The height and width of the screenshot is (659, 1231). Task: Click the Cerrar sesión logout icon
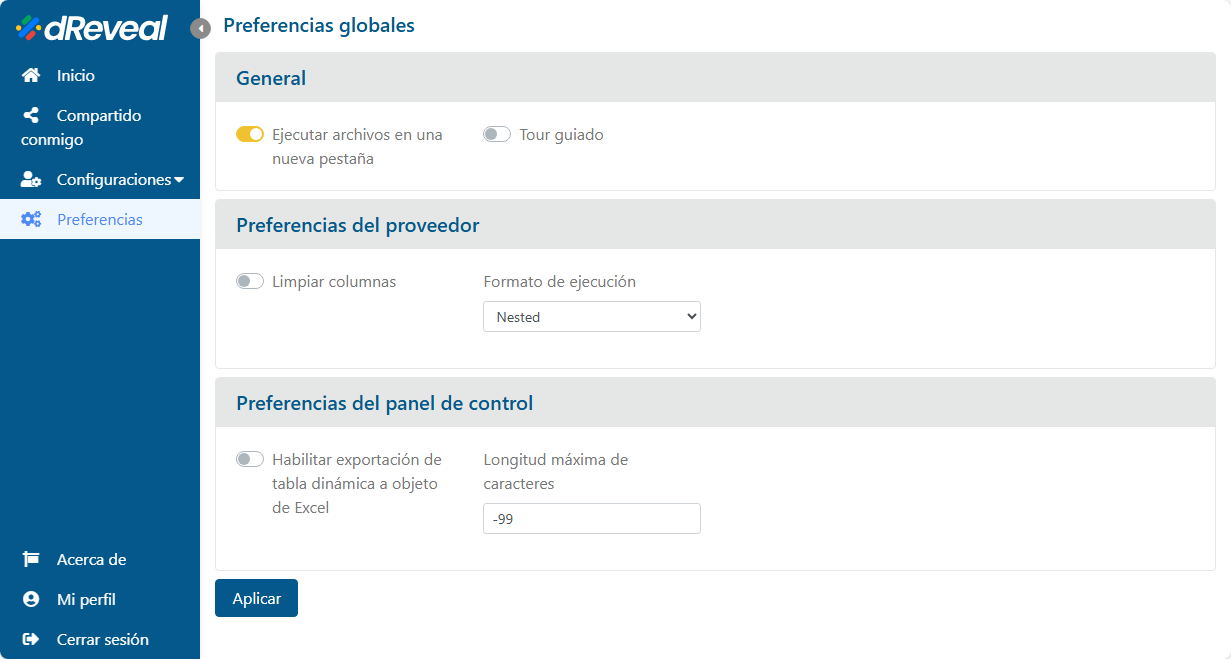coord(31,640)
